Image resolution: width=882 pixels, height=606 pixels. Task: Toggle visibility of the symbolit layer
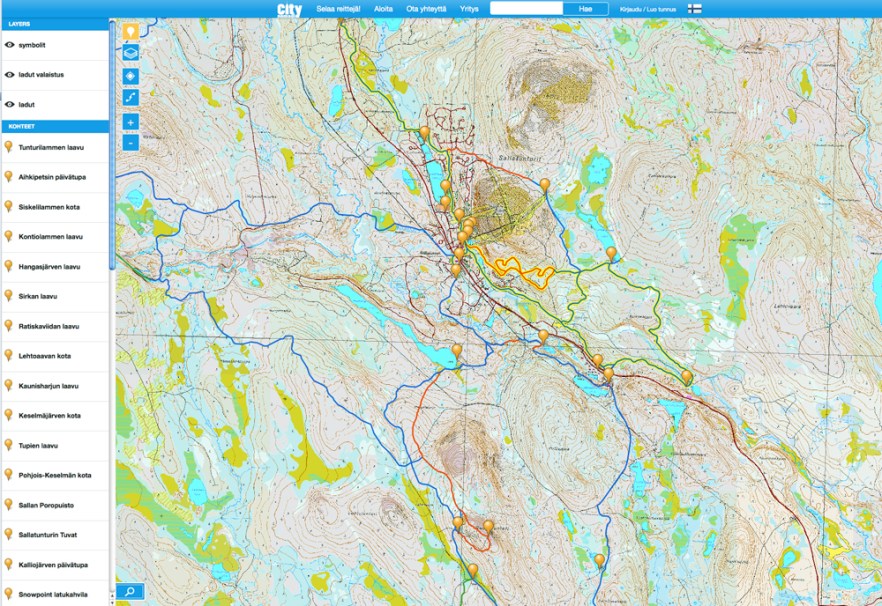coord(12,43)
